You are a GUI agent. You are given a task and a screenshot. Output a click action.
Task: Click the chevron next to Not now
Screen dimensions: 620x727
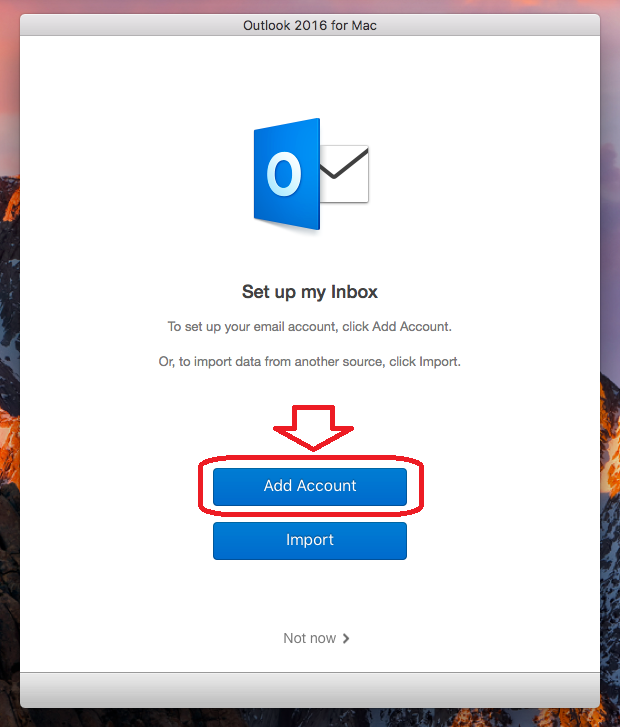[x=346, y=638]
